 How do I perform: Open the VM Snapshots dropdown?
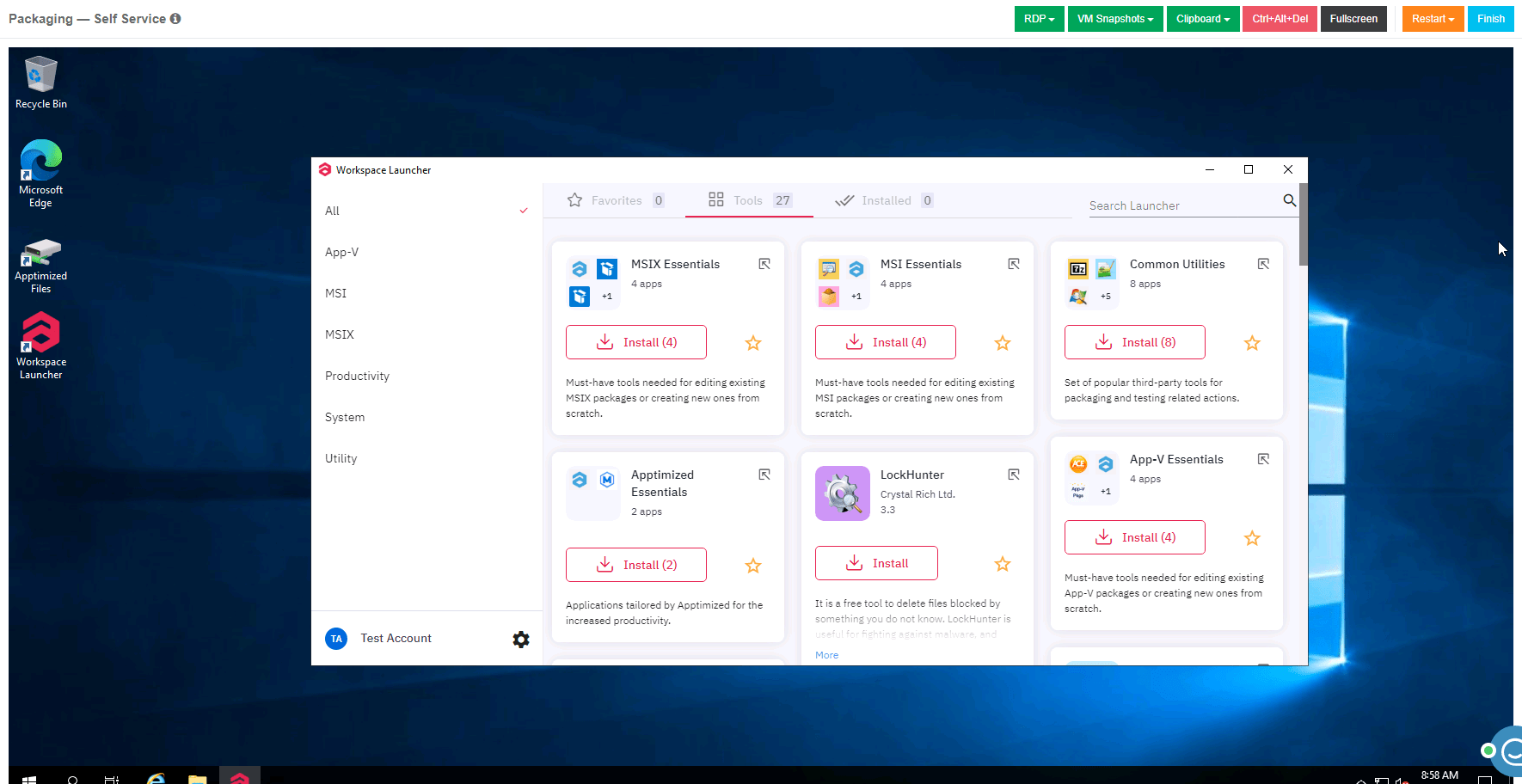[1114, 19]
